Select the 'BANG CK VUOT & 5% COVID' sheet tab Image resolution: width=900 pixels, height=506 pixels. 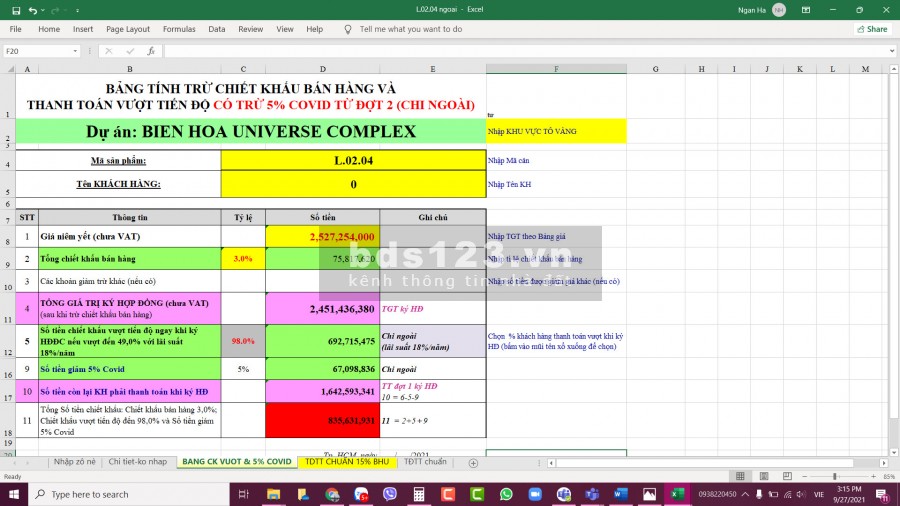click(x=236, y=462)
